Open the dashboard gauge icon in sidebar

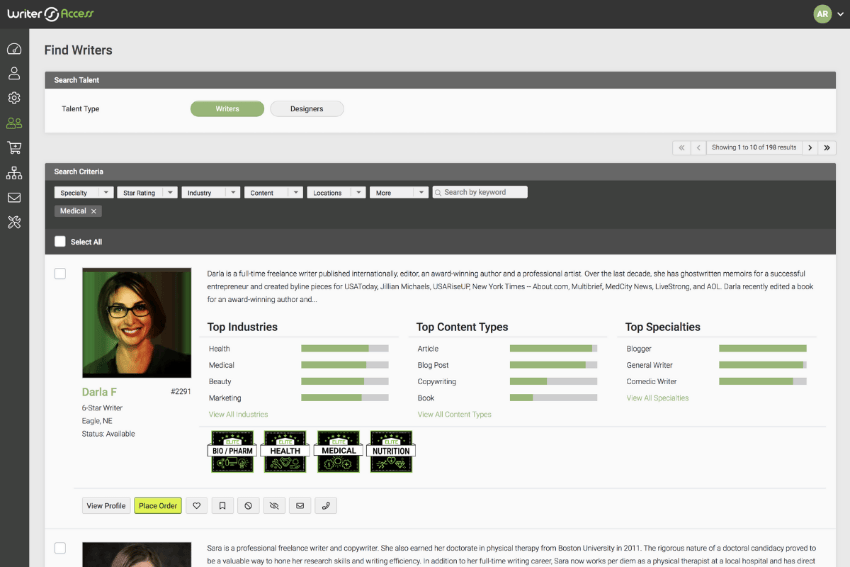[14, 49]
